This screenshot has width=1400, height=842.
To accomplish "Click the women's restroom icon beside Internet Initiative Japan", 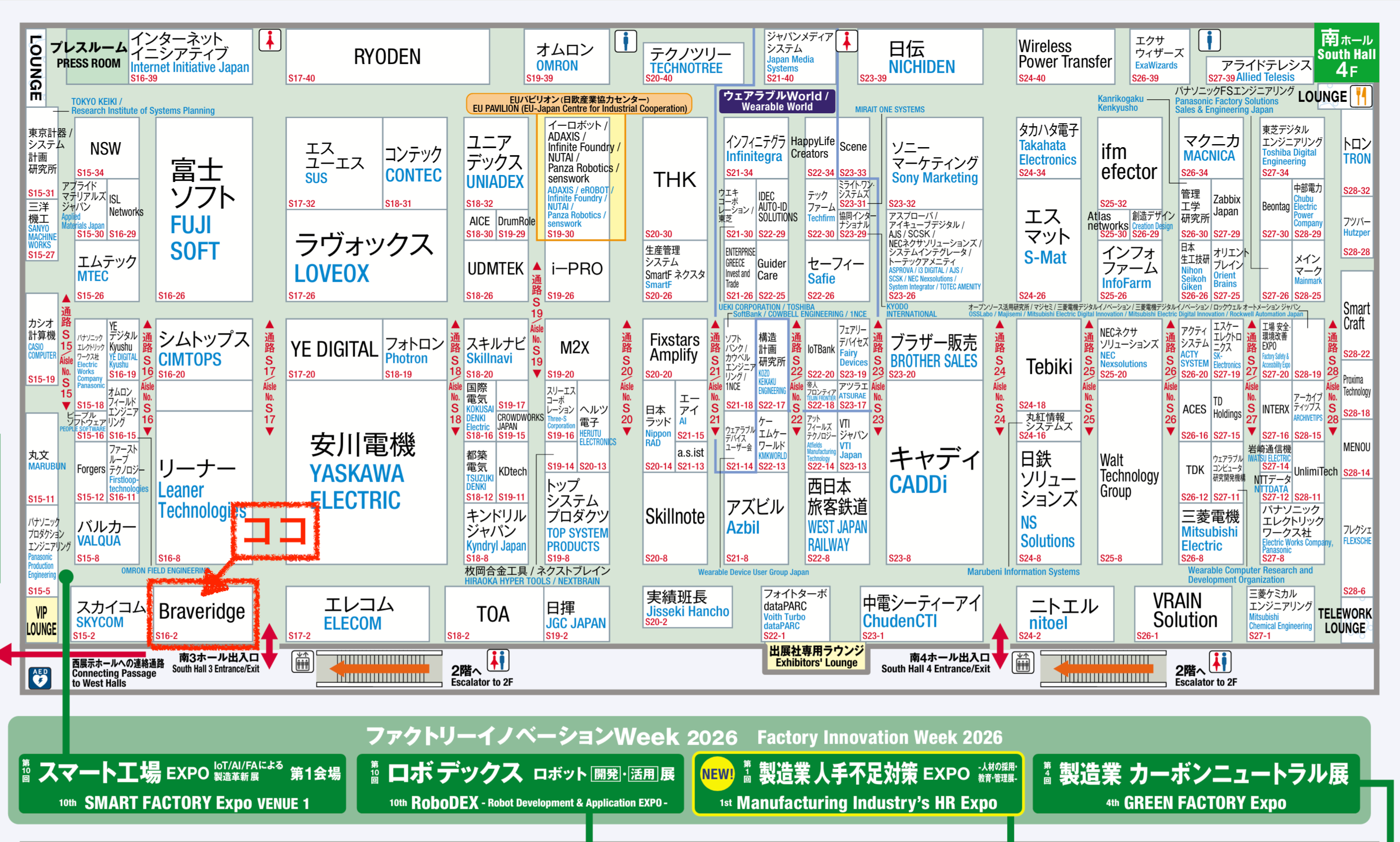I will click(x=270, y=40).
